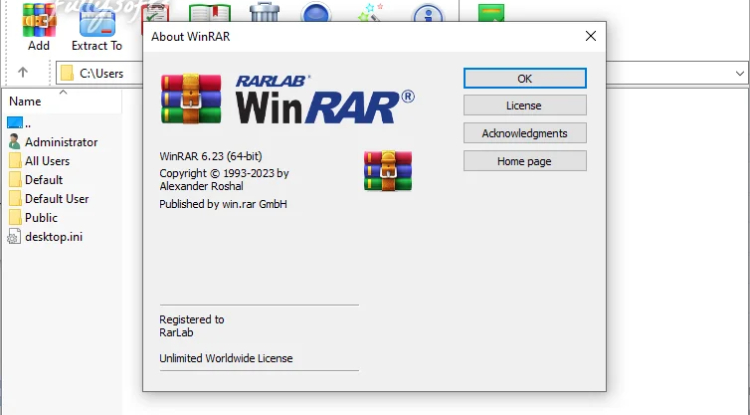Open the License information button
This screenshot has height=415, width=750.
[x=525, y=105]
